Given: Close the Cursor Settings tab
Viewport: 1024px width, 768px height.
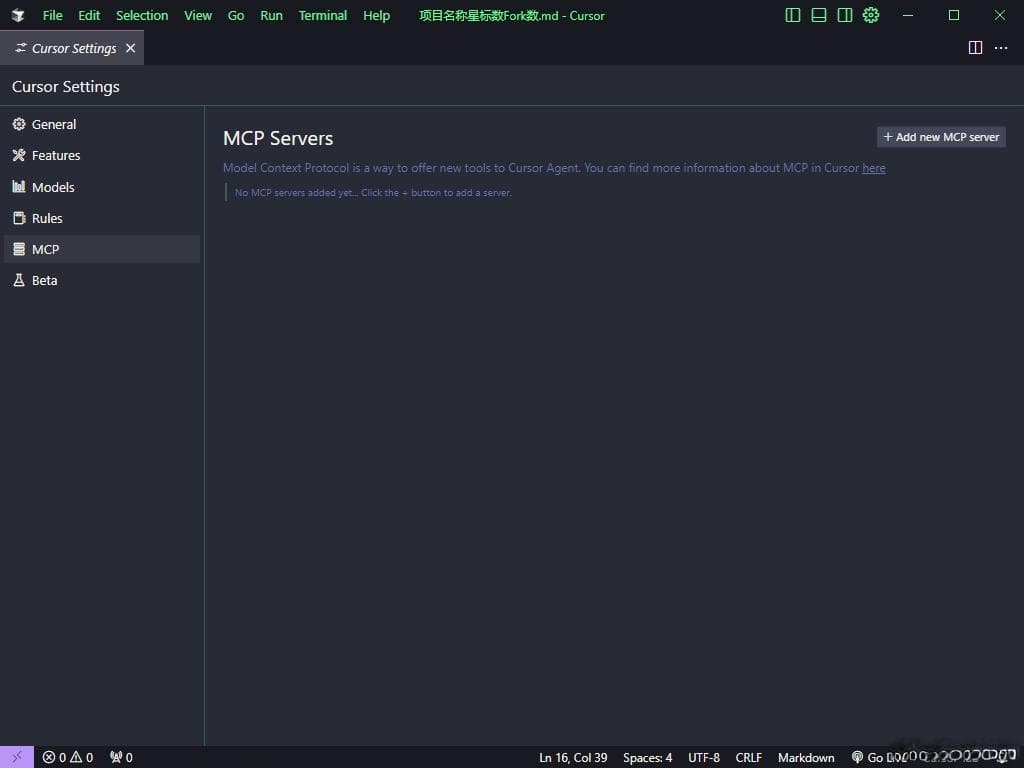Looking at the screenshot, I should [x=131, y=48].
